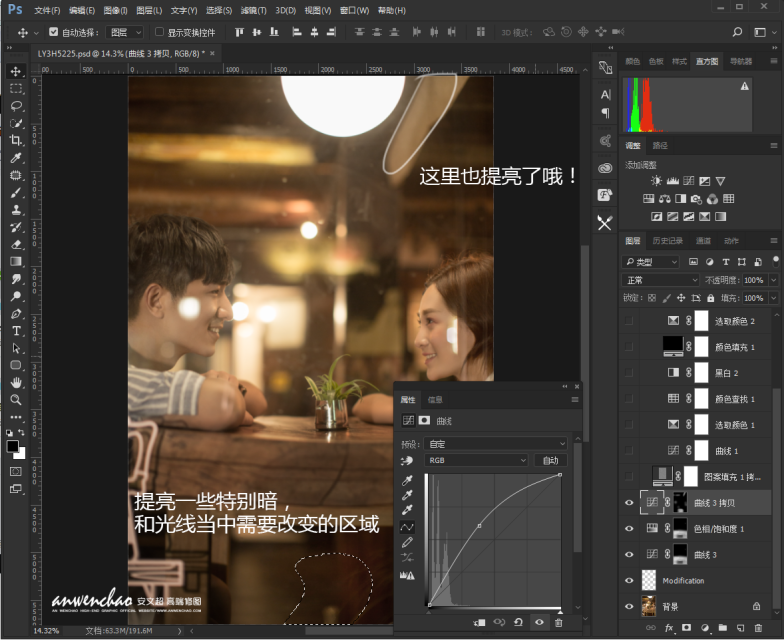This screenshot has width=784, height=640.
Task: Select the Zoom tool
Action: (16, 400)
